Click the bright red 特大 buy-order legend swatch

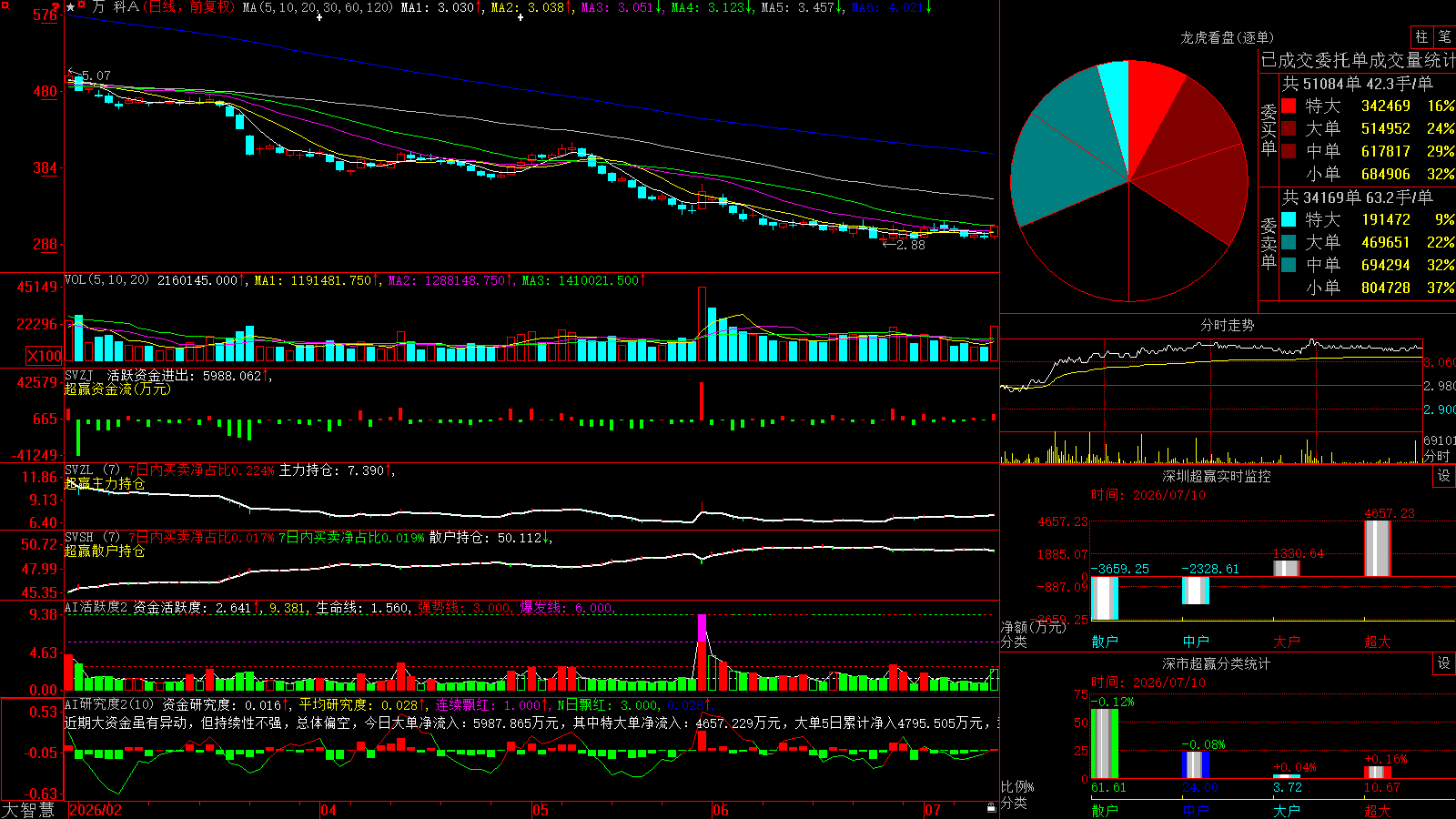coord(1289,106)
